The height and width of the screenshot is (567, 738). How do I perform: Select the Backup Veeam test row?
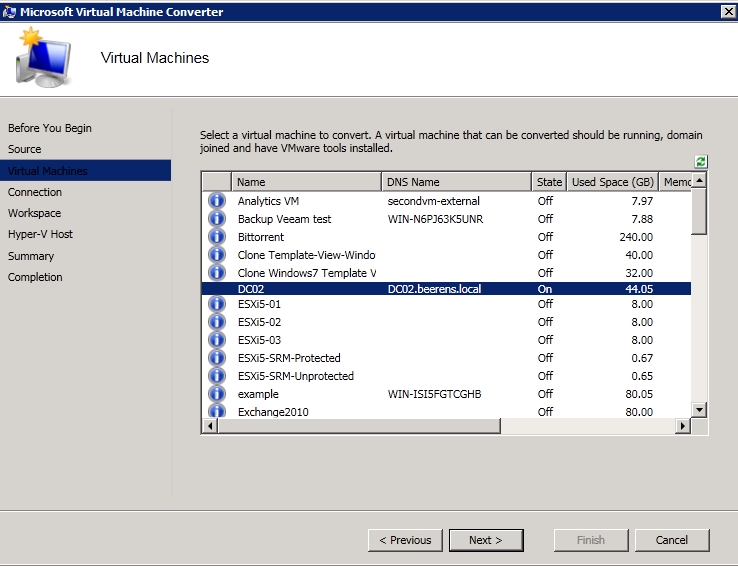pos(446,219)
